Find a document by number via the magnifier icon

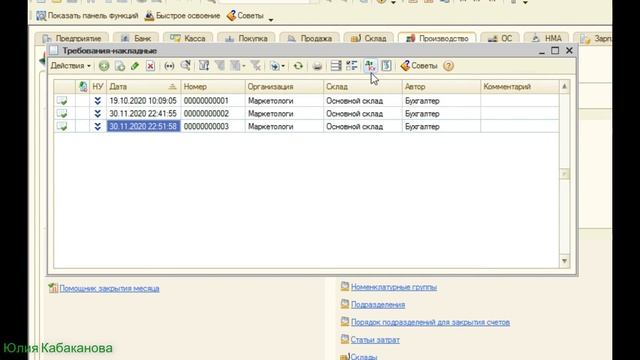[185, 66]
